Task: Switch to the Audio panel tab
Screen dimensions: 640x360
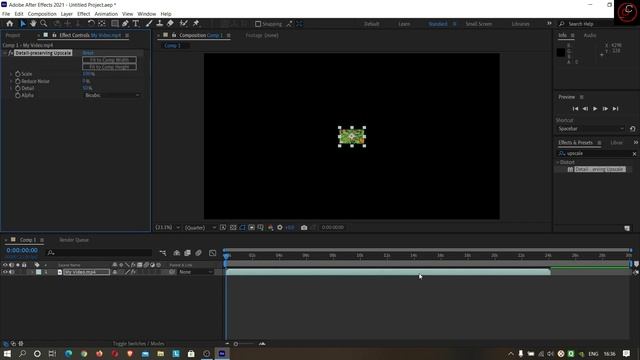Action: point(590,36)
